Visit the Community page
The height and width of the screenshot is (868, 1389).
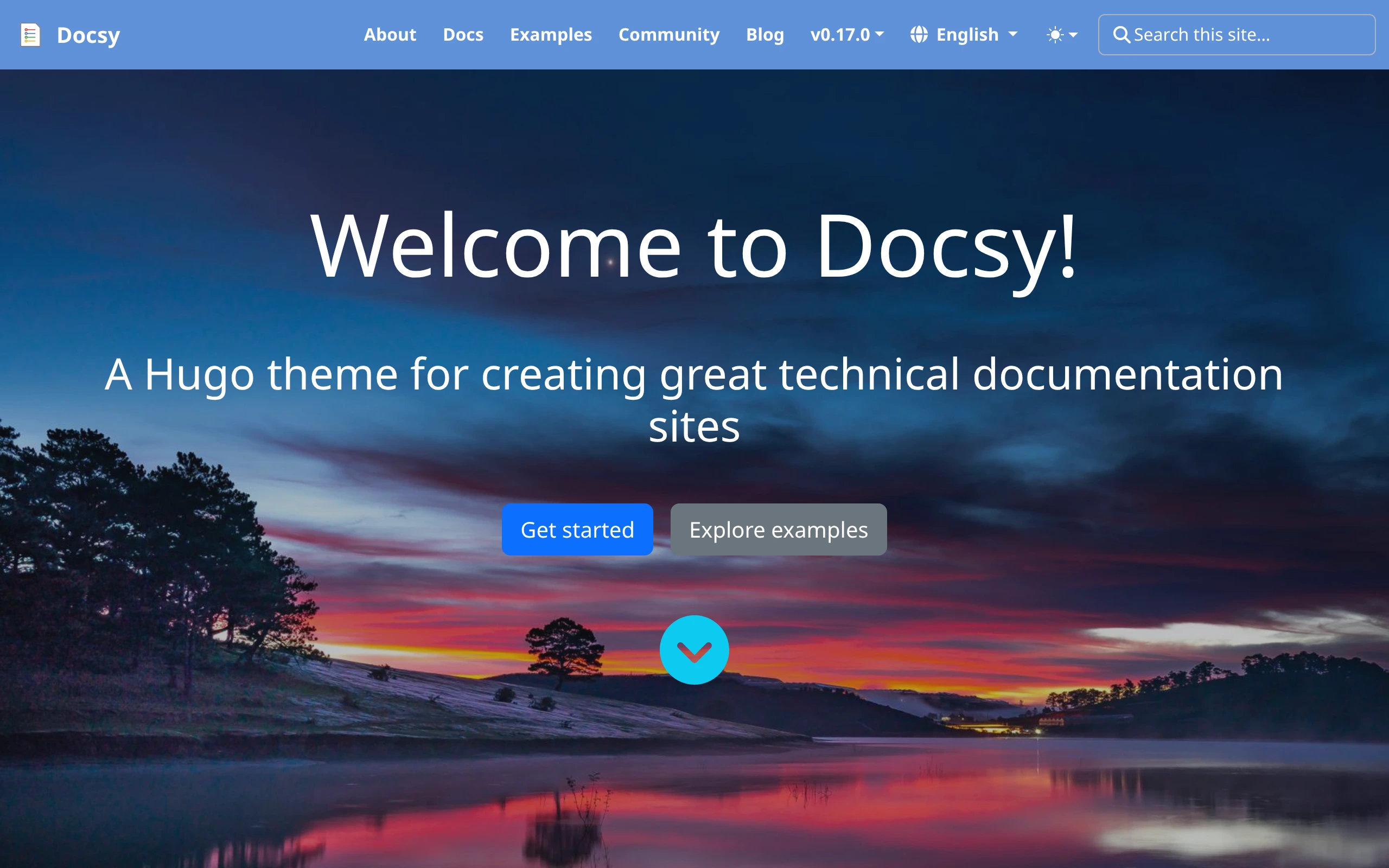(x=668, y=34)
